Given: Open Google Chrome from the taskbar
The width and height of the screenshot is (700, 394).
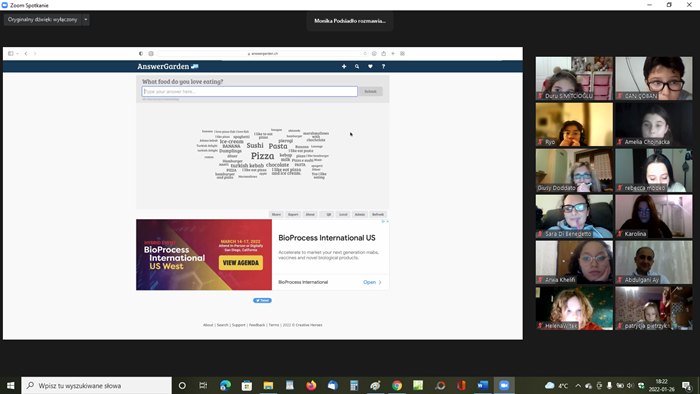Looking at the screenshot, I should pyautogui.click(x=397, y=386).
